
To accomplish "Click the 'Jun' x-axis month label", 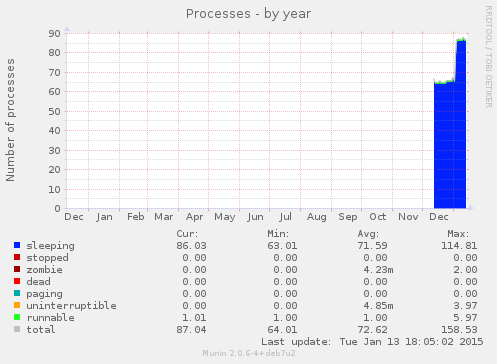I will pos(255,217).
